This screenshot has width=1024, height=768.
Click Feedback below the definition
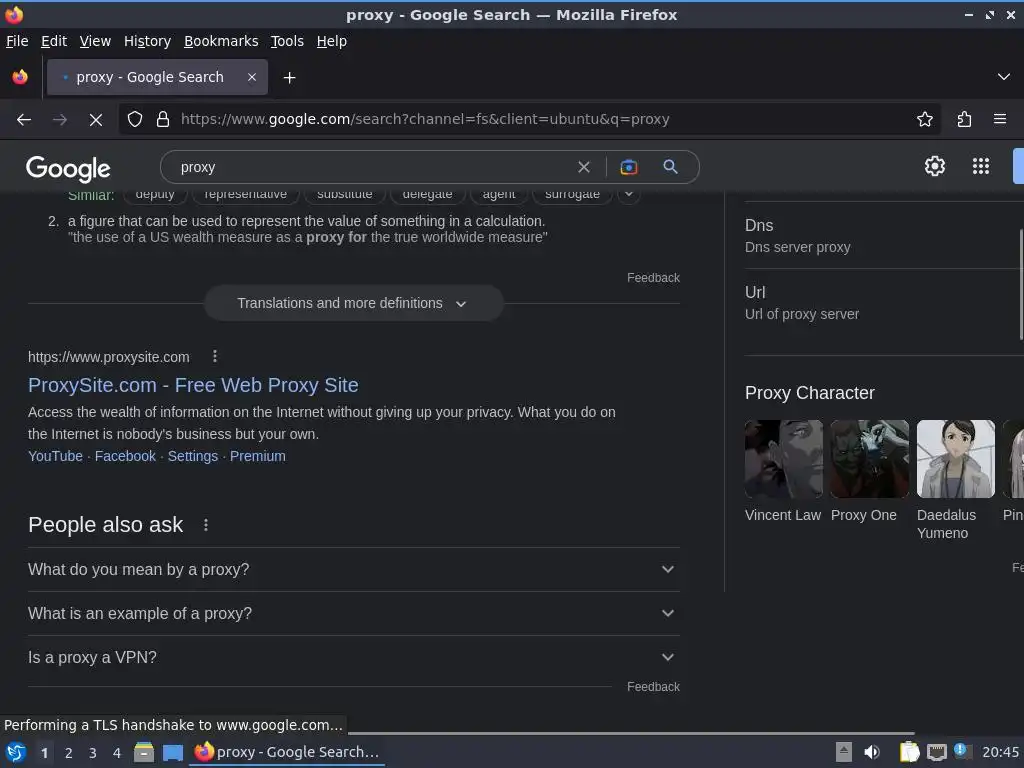click(653, 278)
